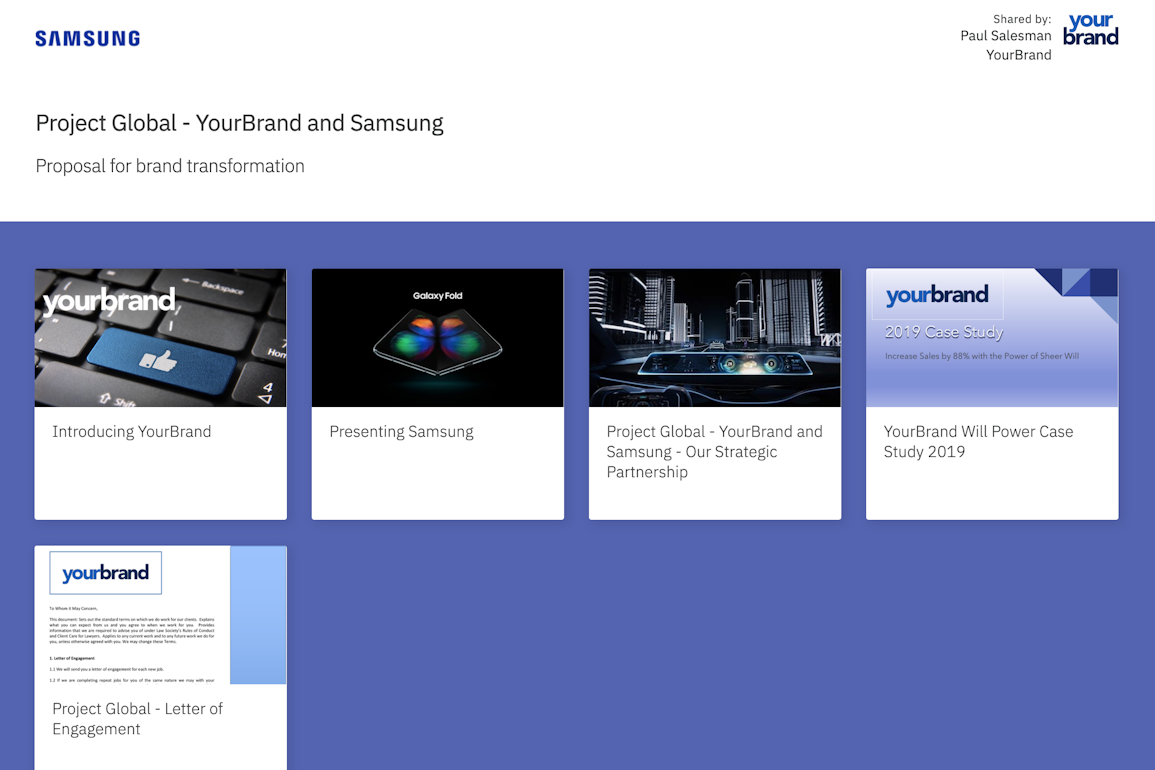Click 'YourBrand' company name under Paul Salesman

(1019, 55)
